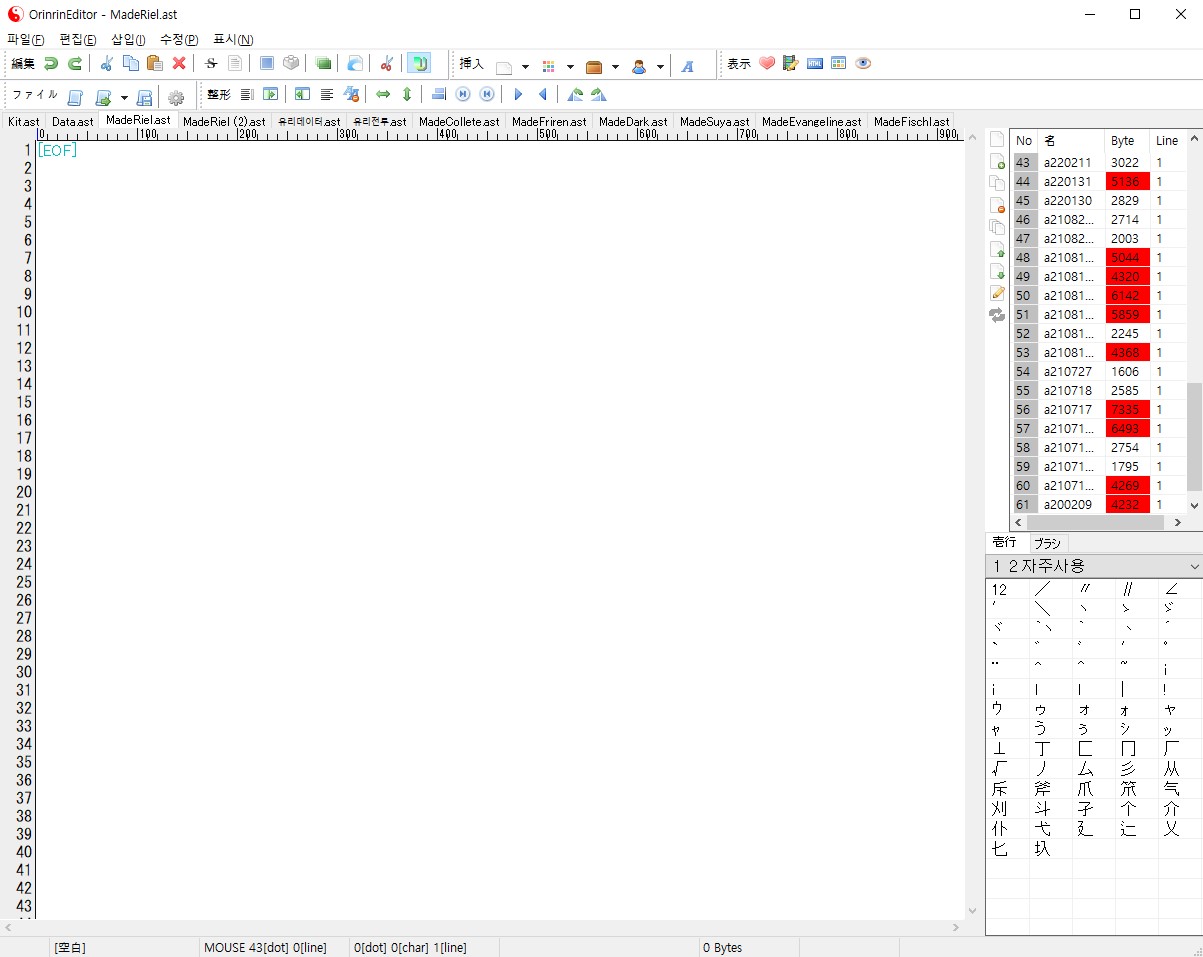Click the HTML export icon

point(815,63)
